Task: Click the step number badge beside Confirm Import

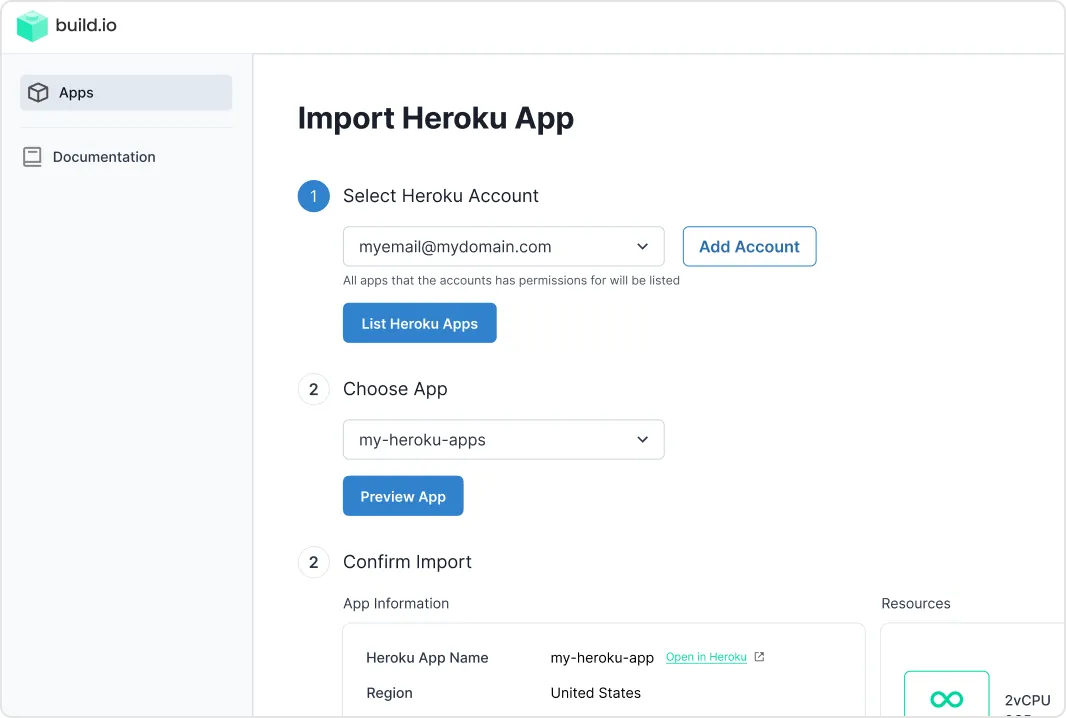Action: point(313,562)
